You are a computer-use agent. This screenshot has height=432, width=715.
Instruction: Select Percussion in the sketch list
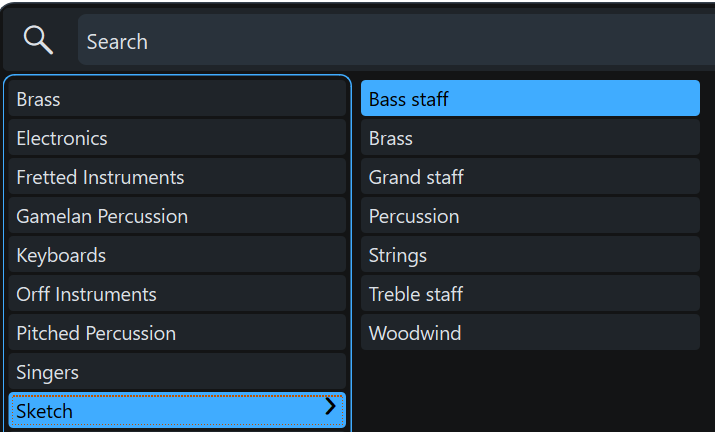530,216
